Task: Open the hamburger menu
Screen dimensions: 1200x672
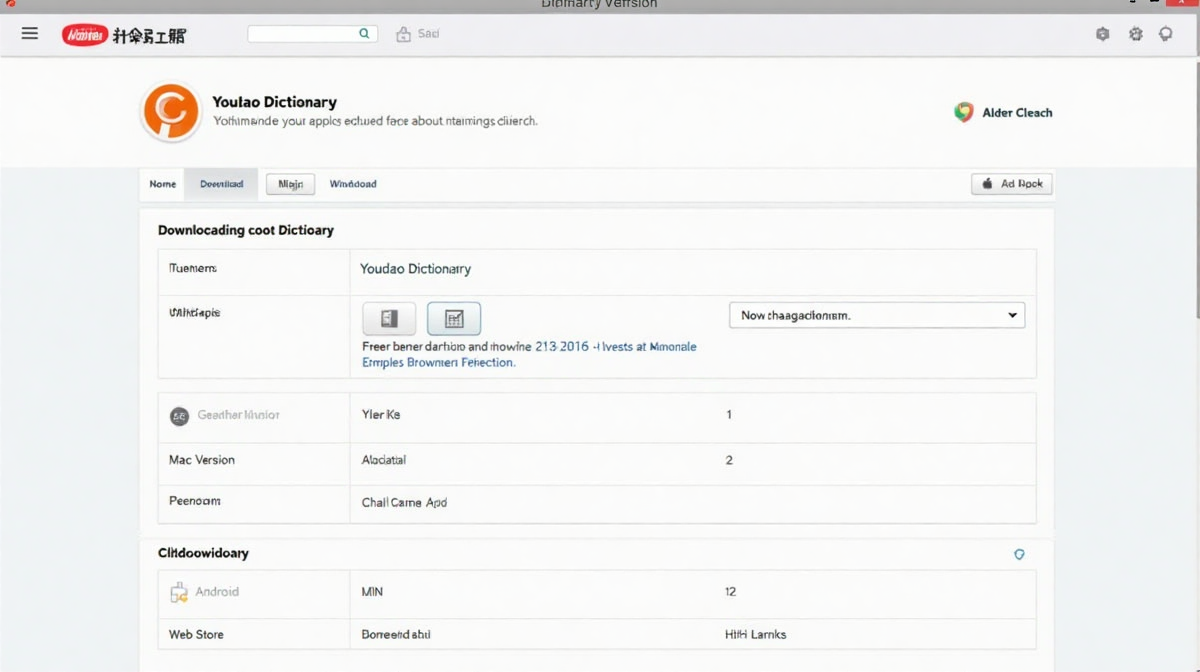Action: tap(30, 34)
